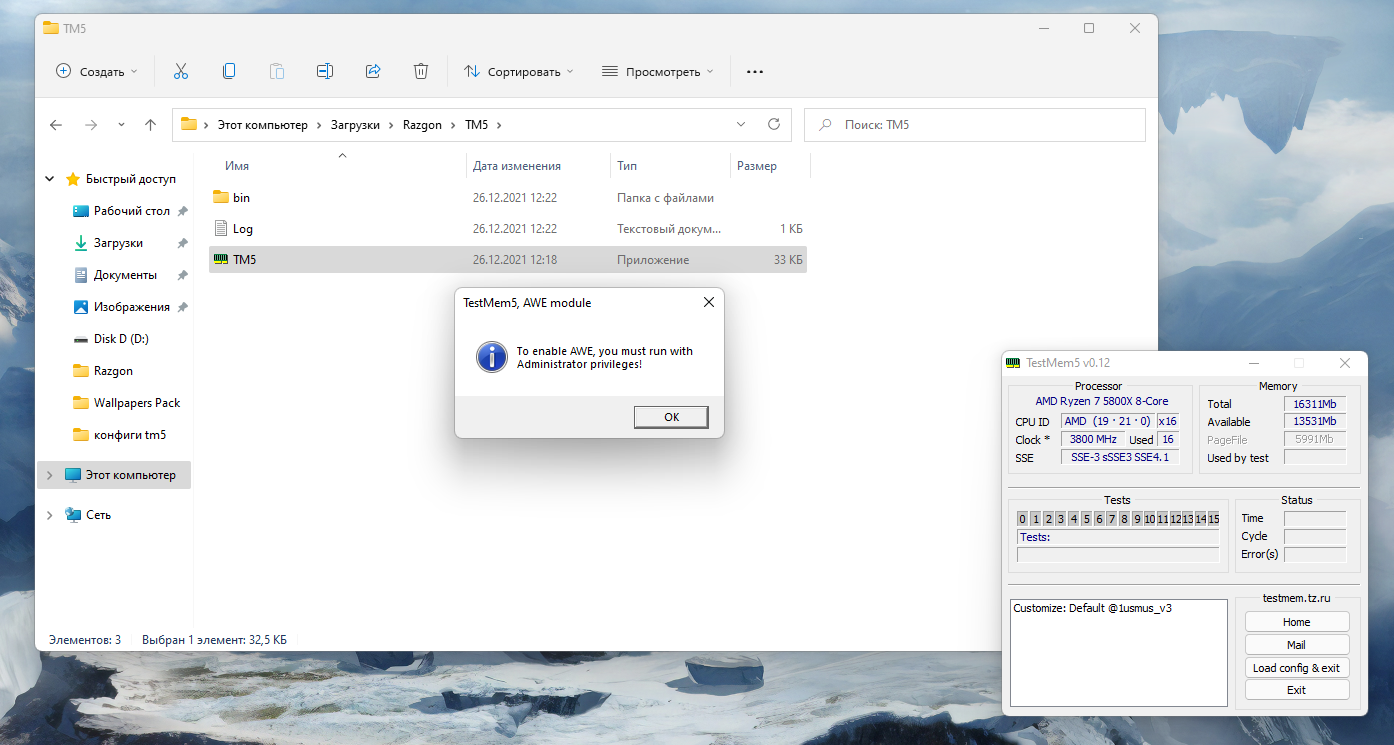Close the TestMem5 AWE module dialog with X
Viewport: 1394px width, 745px height.
(708, 302)
